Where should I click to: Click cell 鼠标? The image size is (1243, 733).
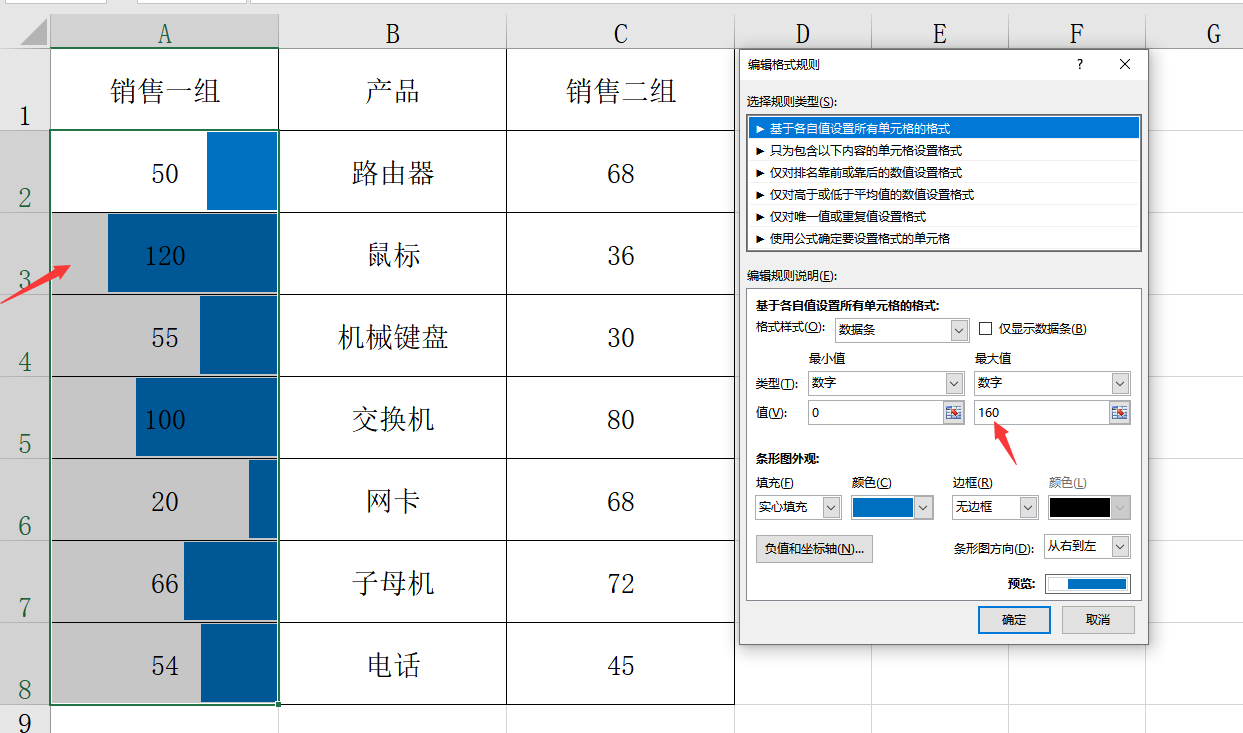[x=393, y=254]
